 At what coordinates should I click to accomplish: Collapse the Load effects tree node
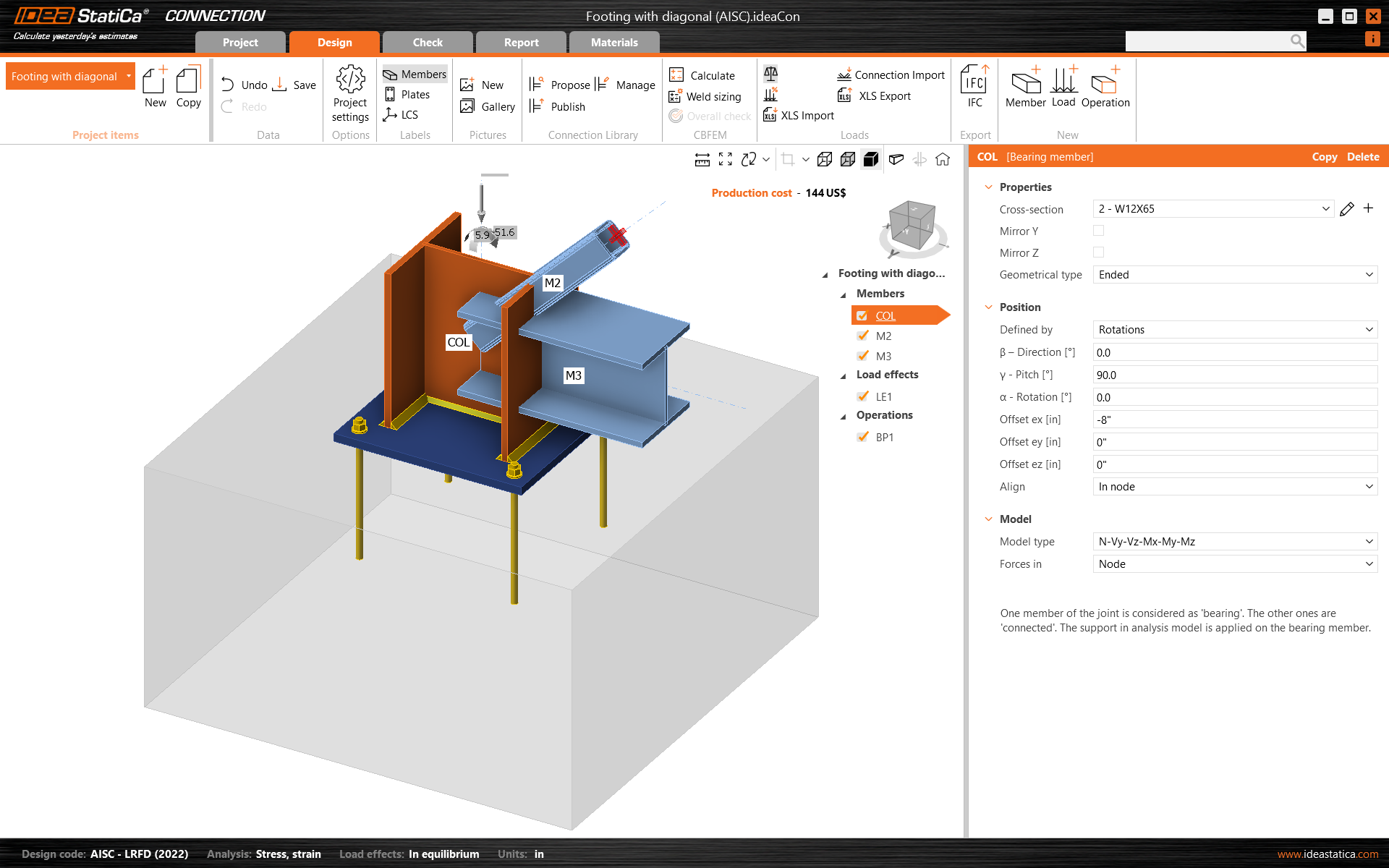pos(843,375)
